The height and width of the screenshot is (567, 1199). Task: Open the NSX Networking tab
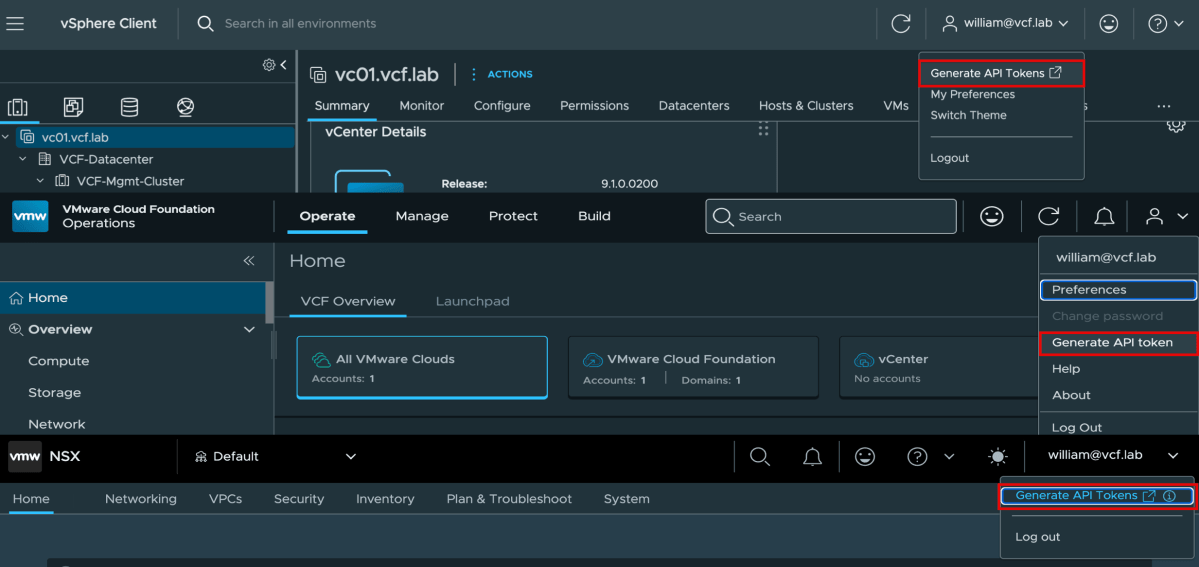click(x=141, y=499)
